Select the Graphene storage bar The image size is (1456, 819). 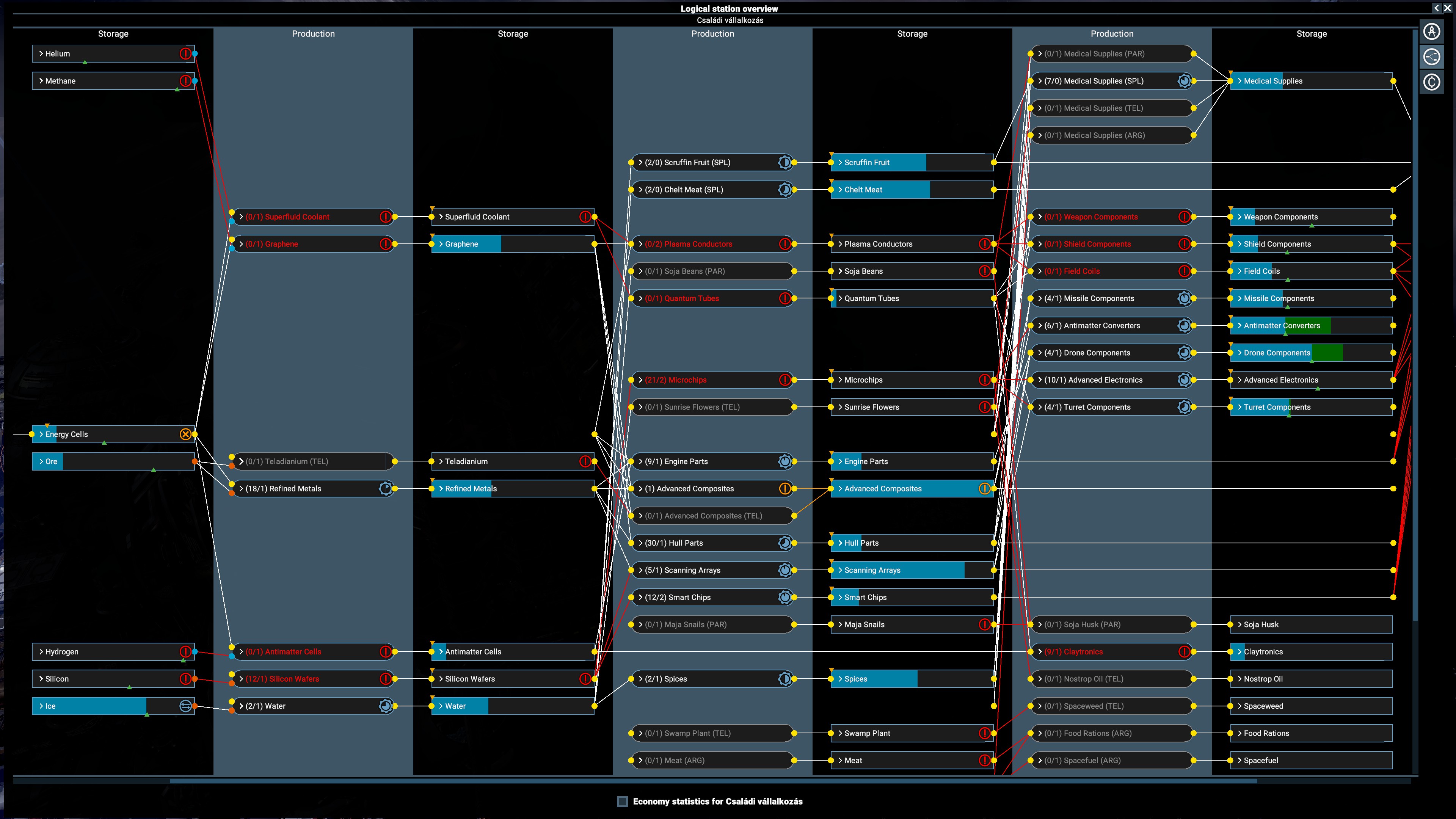click(513, 244)
